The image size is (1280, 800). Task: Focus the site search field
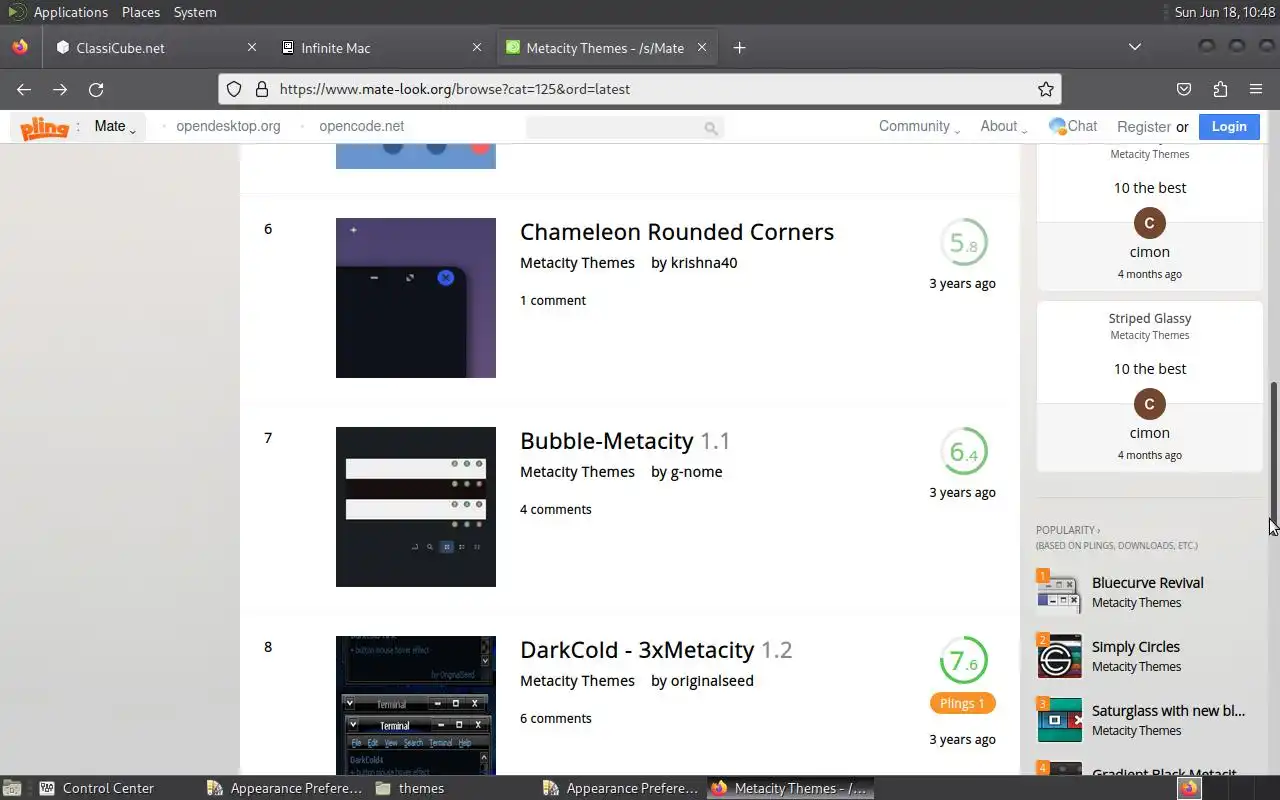pos(624,127)
